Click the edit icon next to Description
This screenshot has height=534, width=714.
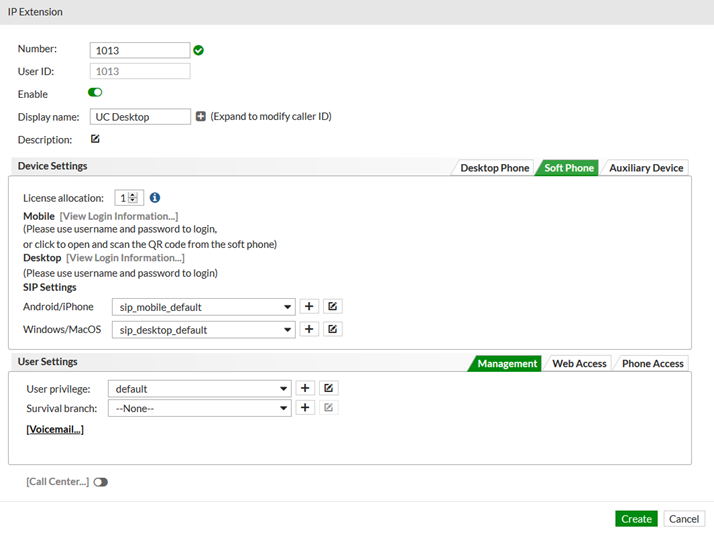[95, 139]
